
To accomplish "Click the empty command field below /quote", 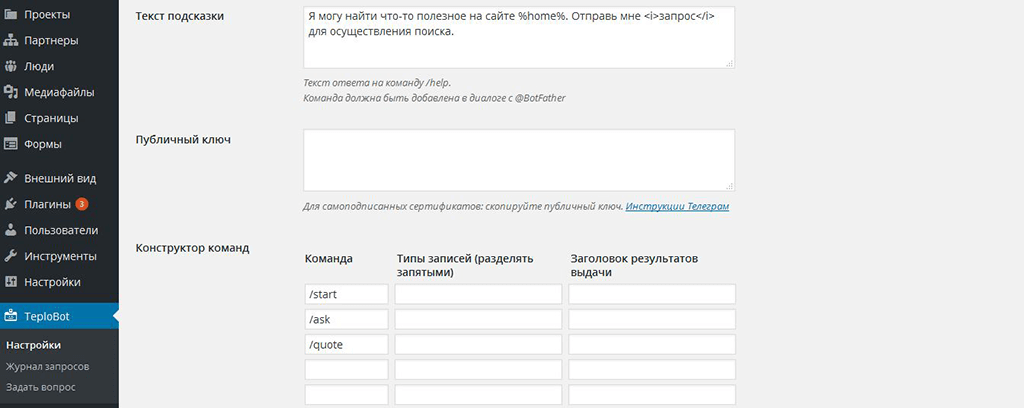I will (x=347, y=369).
